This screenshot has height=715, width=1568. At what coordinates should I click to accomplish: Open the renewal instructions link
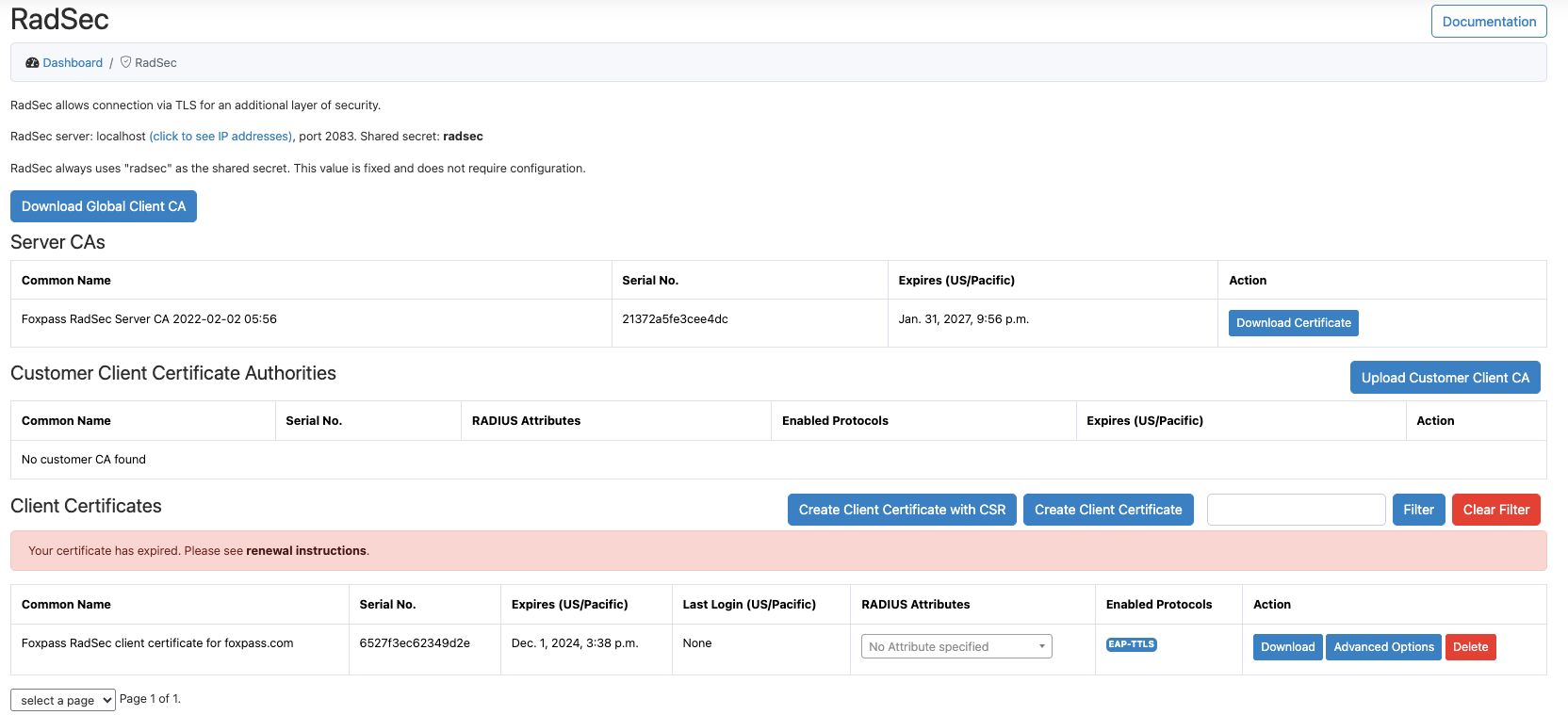coord(306,551)
